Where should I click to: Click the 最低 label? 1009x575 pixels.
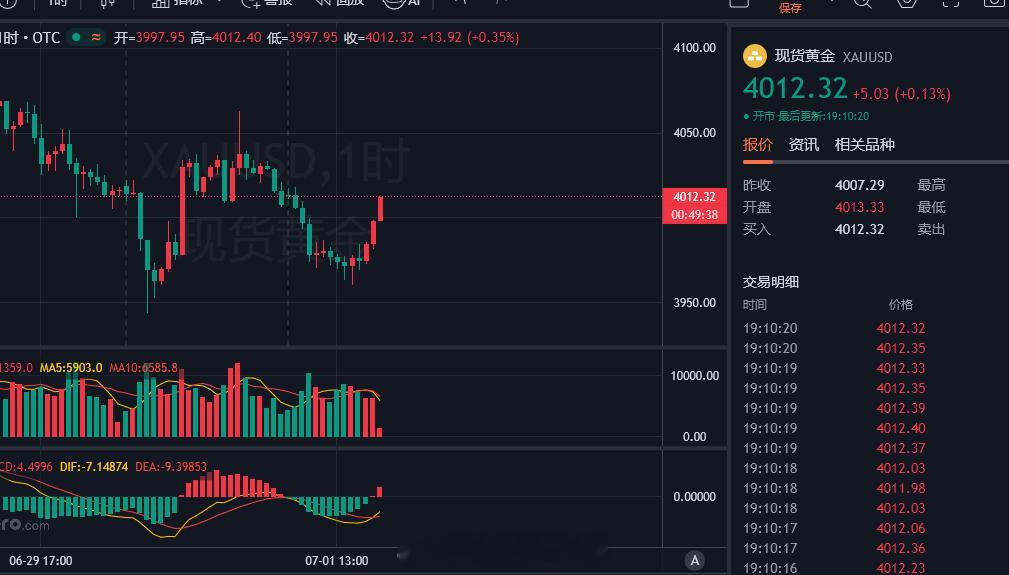pos(931,207)
